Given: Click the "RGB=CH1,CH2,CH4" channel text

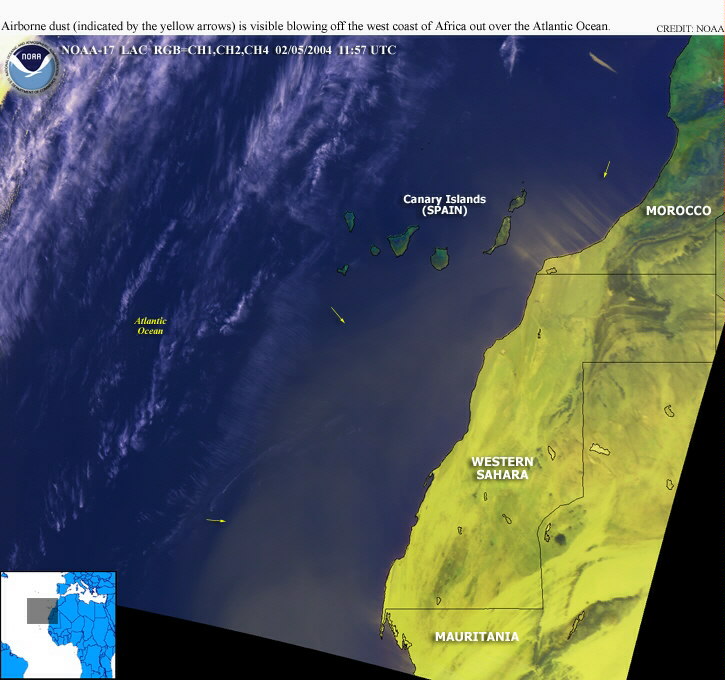Looking at the screenshot, I should pyautogui.click(x=211, y=50).
